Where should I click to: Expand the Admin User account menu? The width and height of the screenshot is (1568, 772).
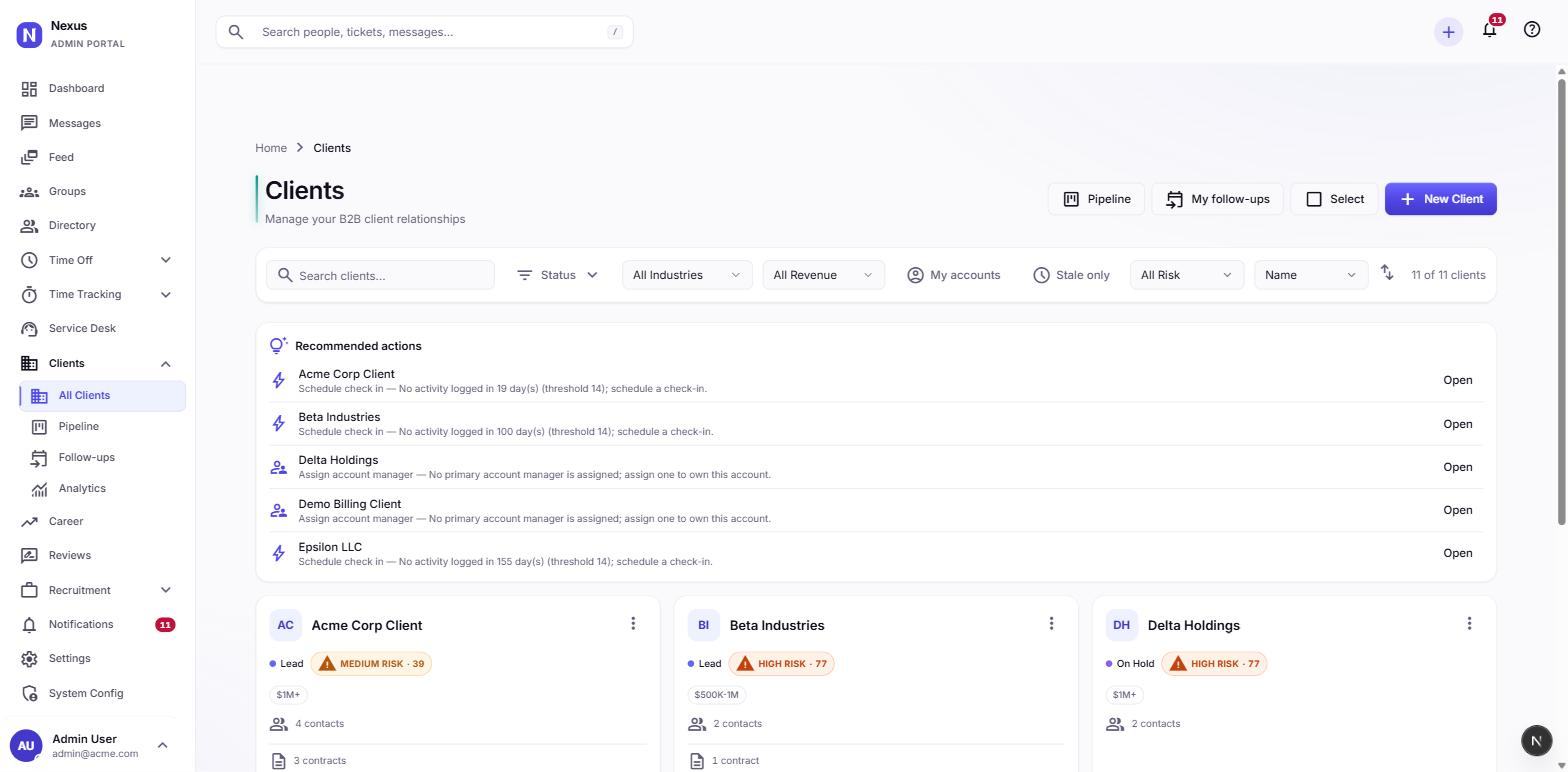(163, 745)
